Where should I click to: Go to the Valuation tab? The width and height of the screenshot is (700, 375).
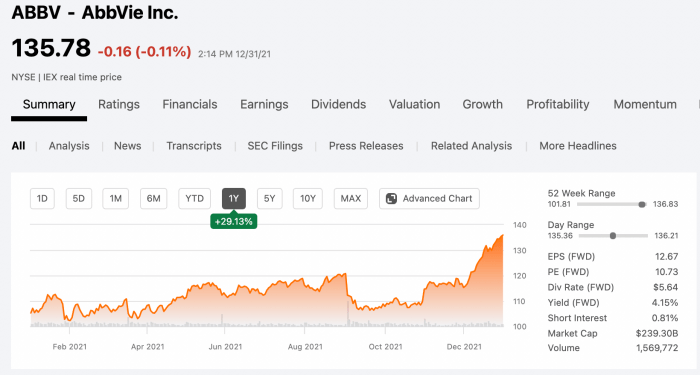(414, 104)
